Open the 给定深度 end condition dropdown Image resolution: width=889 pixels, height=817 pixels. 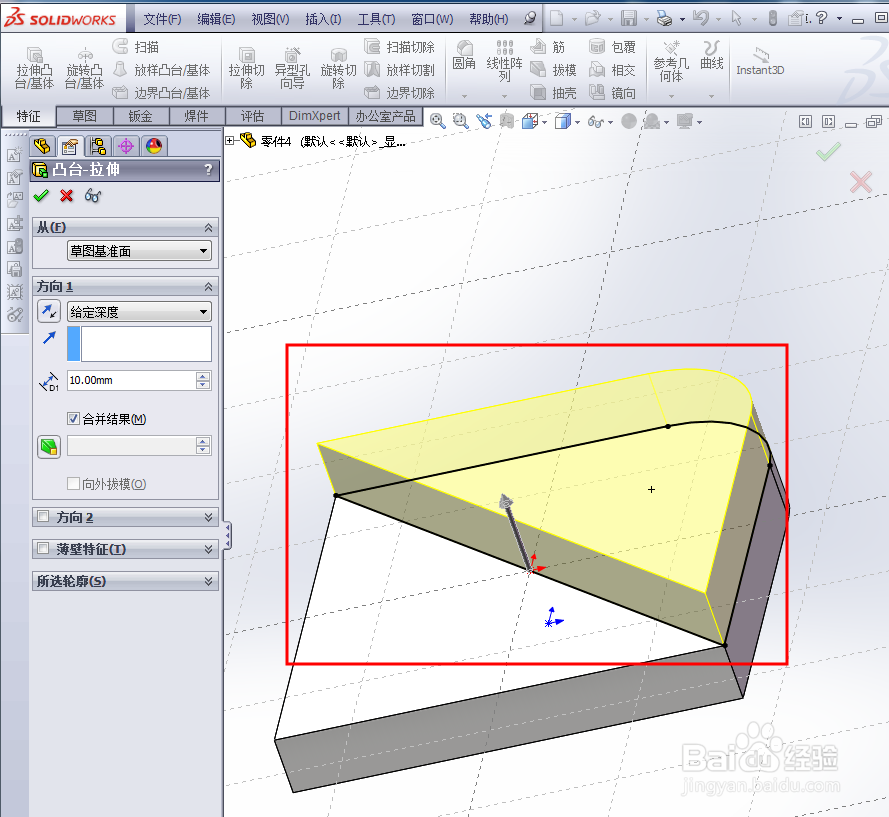(139, 312)
